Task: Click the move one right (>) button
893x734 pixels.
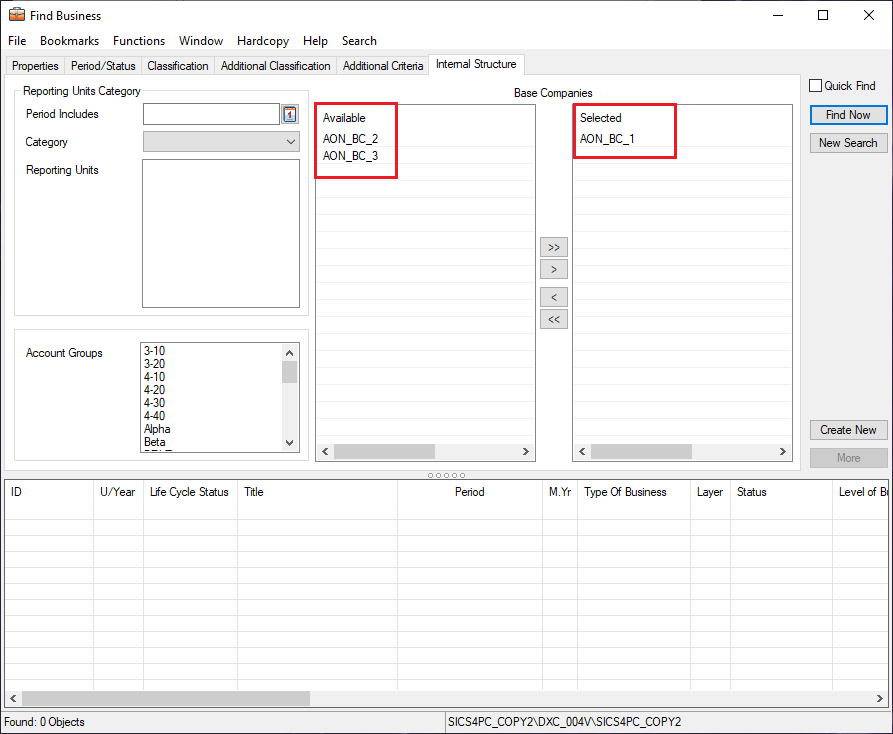Action: point(553,269)
